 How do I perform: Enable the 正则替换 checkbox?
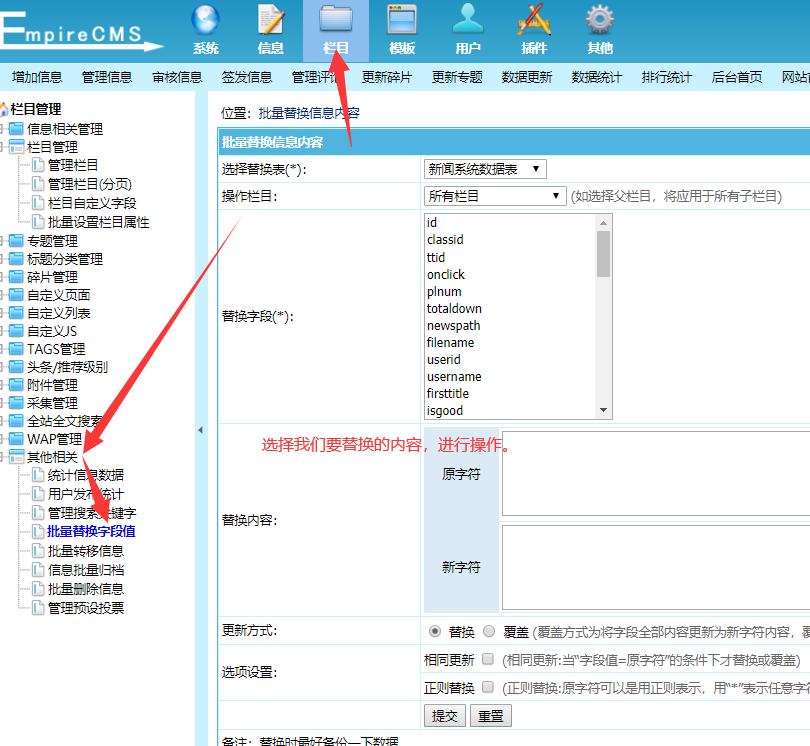tap(488, 688)
